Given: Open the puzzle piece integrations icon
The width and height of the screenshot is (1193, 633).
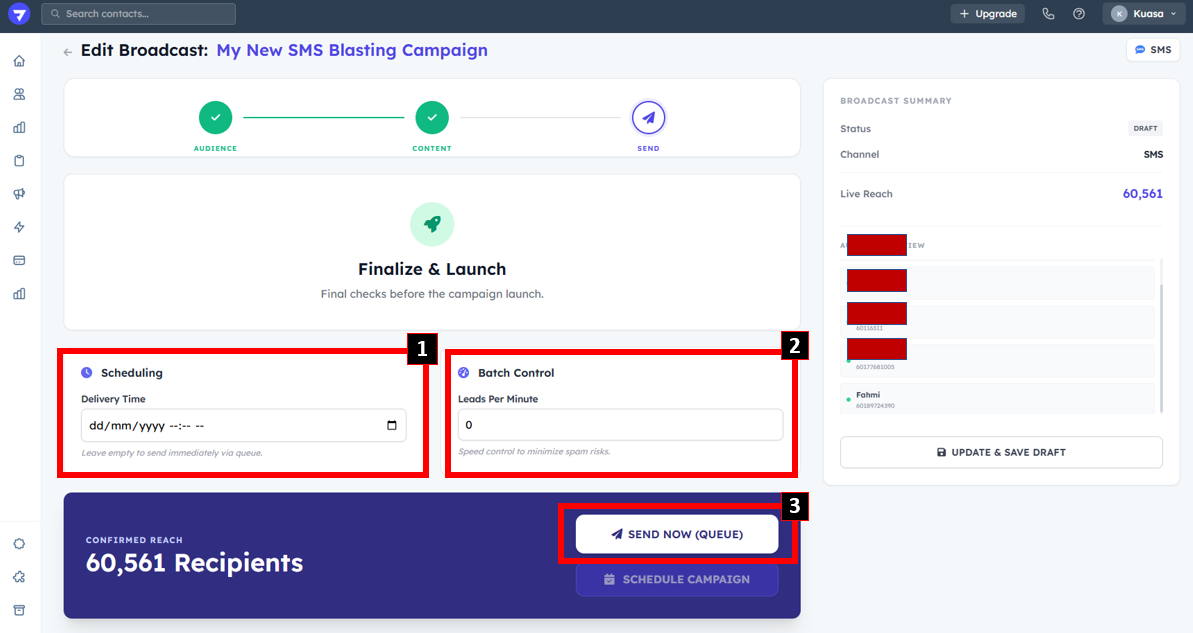Looking at the screenshot, I should (x=19, y=577).
